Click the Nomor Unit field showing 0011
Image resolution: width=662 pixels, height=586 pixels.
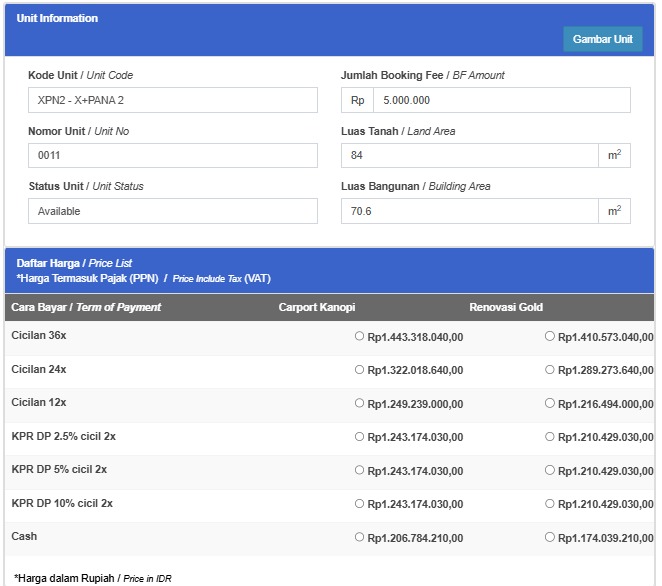pos(173,155)
